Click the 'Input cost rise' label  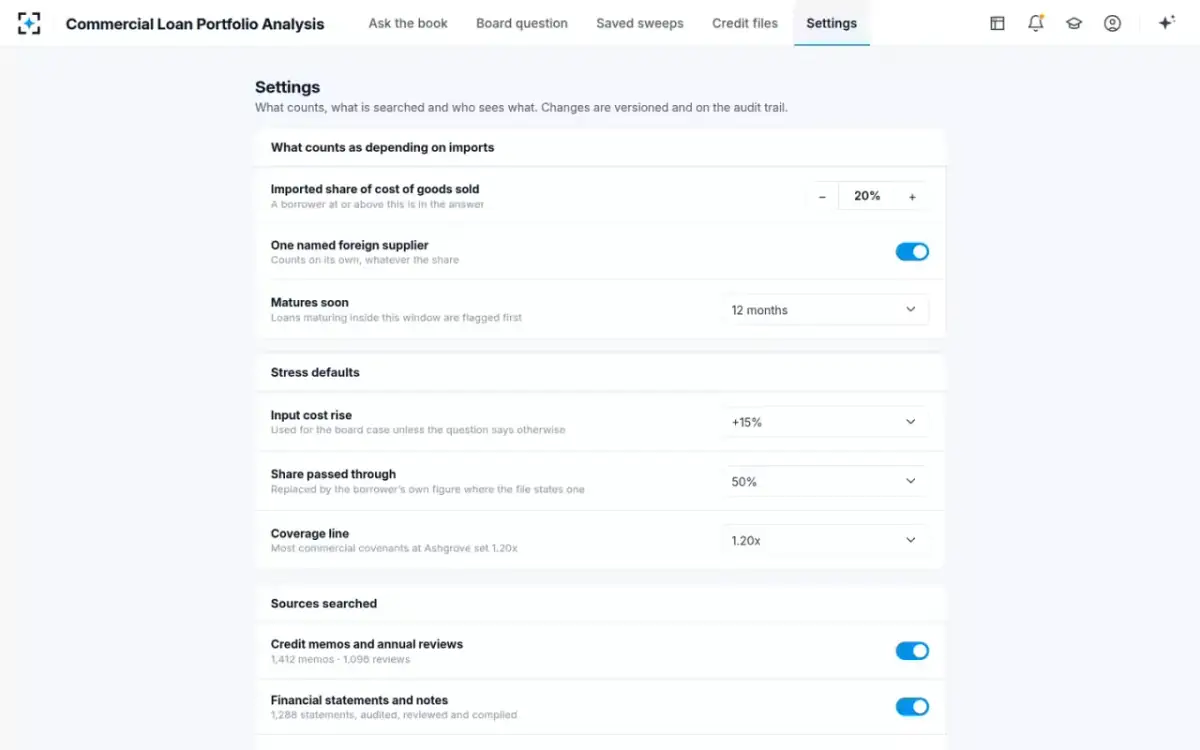tap(311, 415)
